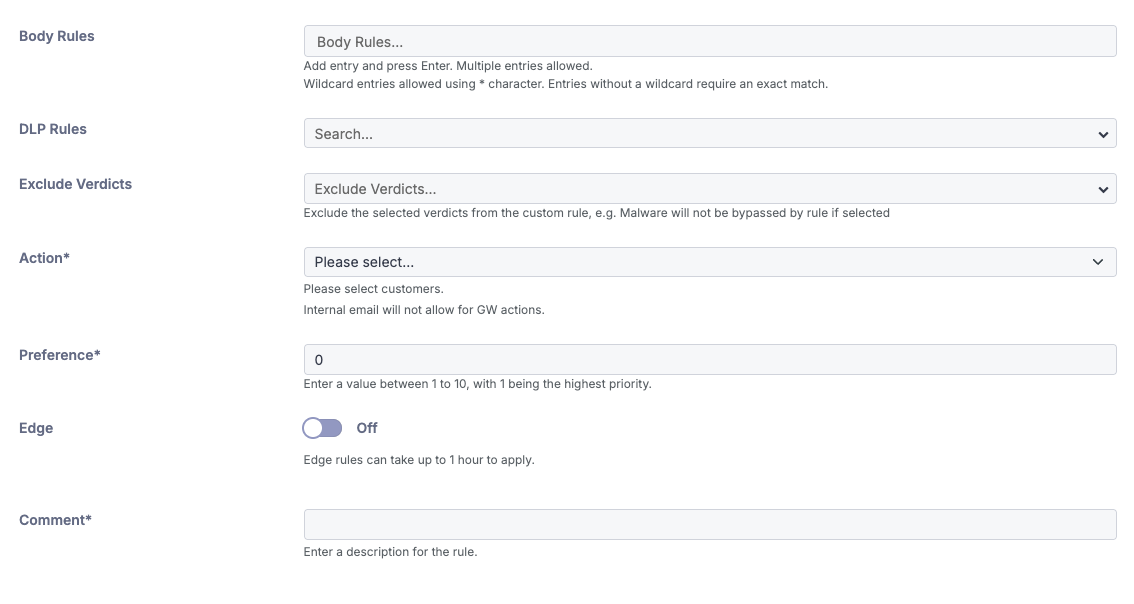Click the Body Rules entry field
1134x604 pixels.
pyautogui.click(x=709, y=41)
